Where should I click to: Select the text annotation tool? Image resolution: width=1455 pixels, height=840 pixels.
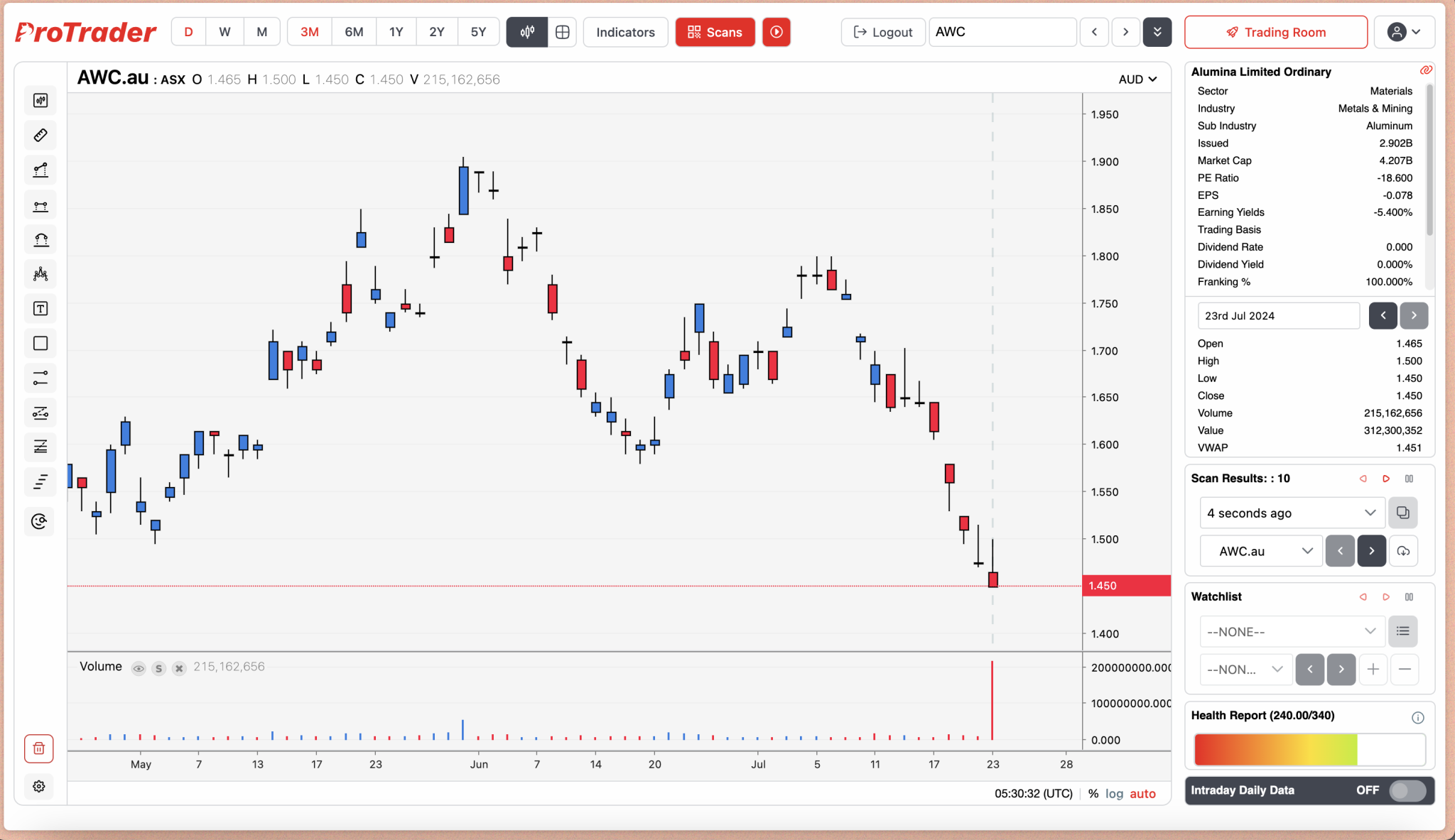(40, 309)
